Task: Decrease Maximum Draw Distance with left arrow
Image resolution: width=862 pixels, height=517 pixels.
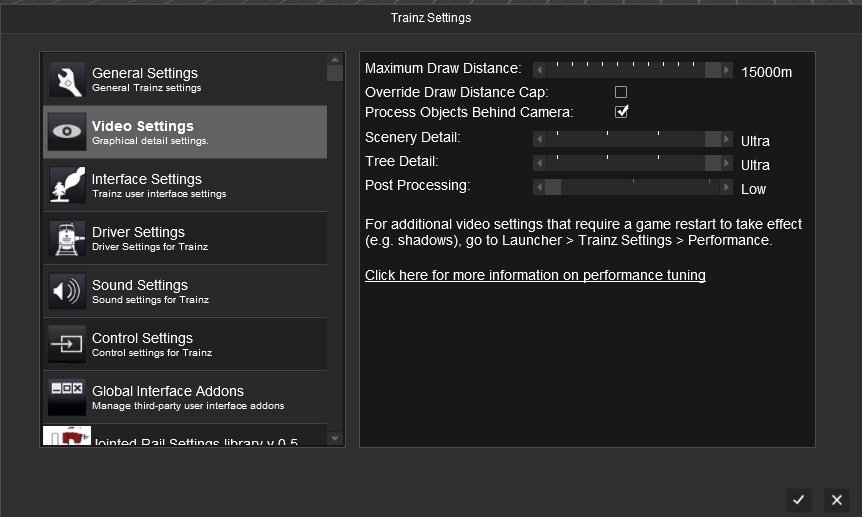Action: click(x=539, y=70)
